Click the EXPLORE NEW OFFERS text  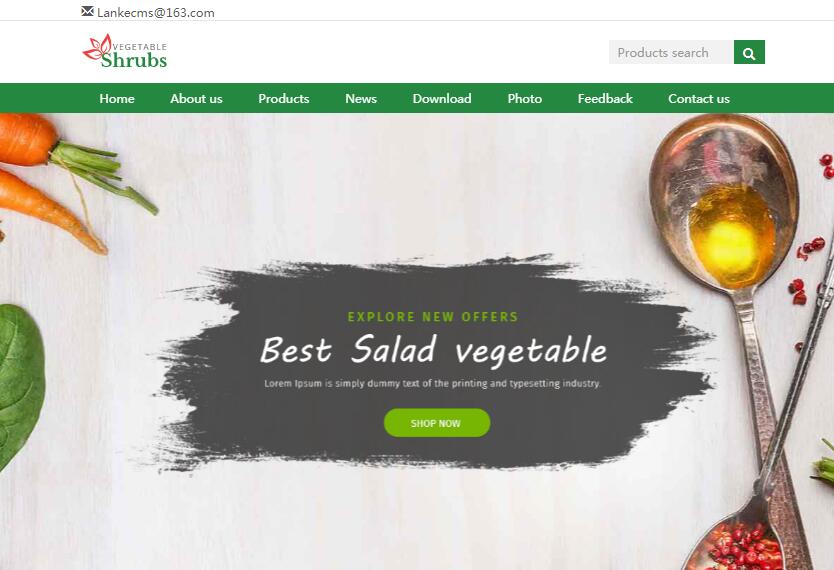coord(433,317)
